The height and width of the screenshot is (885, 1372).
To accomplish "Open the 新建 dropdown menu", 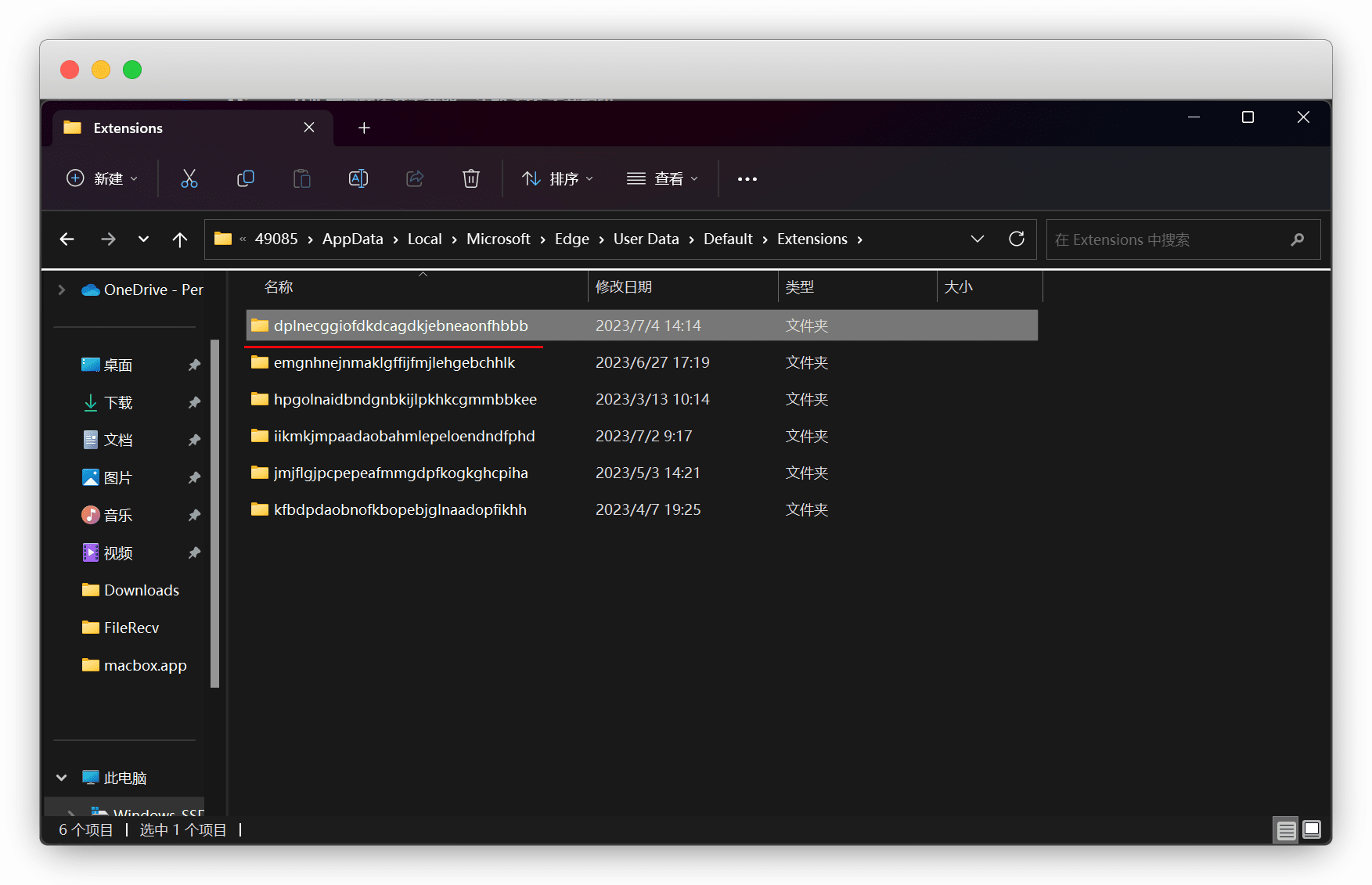I will pyautogui.click(x=103, y=178).
